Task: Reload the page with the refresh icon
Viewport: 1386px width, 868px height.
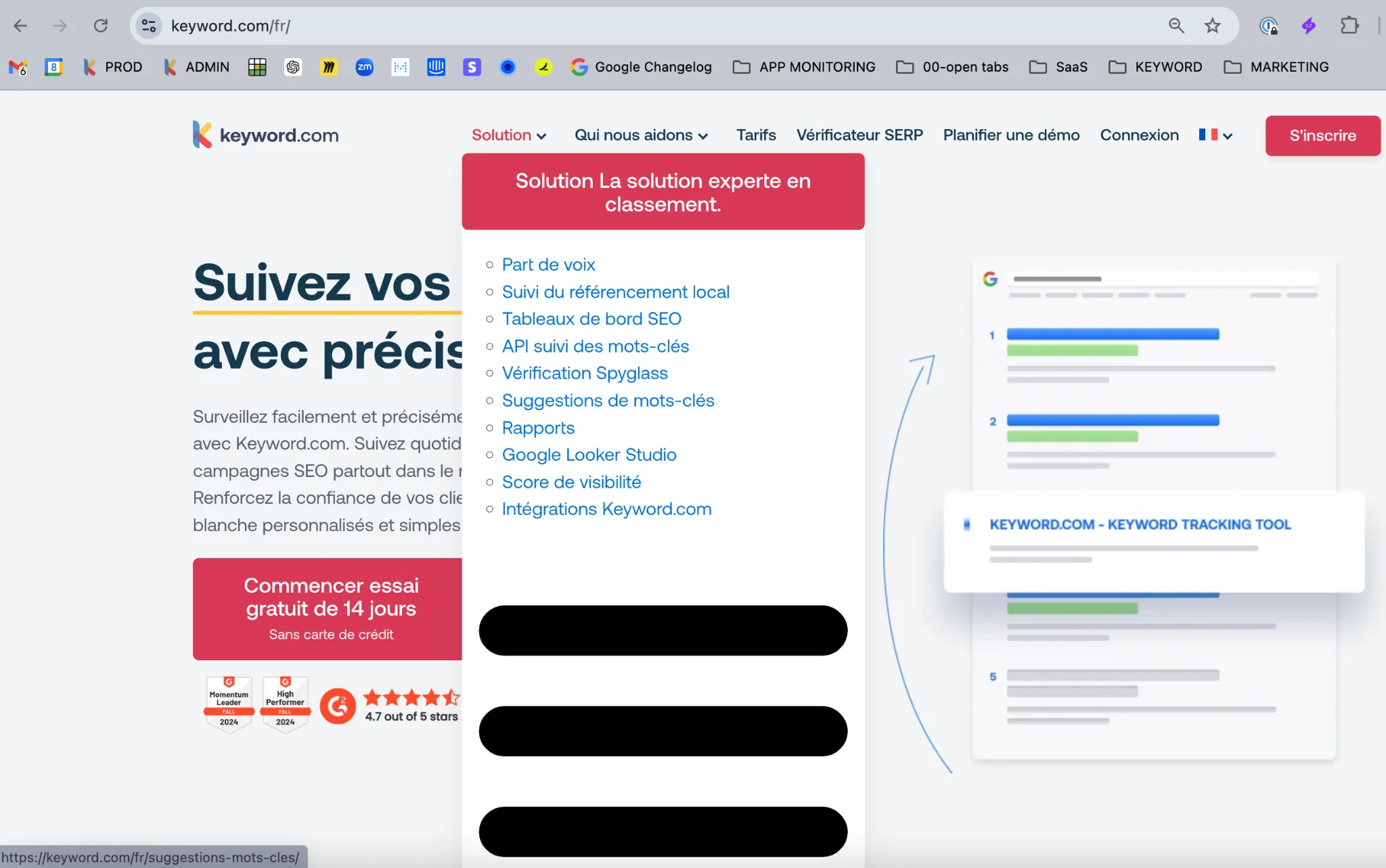Action: 101,26
